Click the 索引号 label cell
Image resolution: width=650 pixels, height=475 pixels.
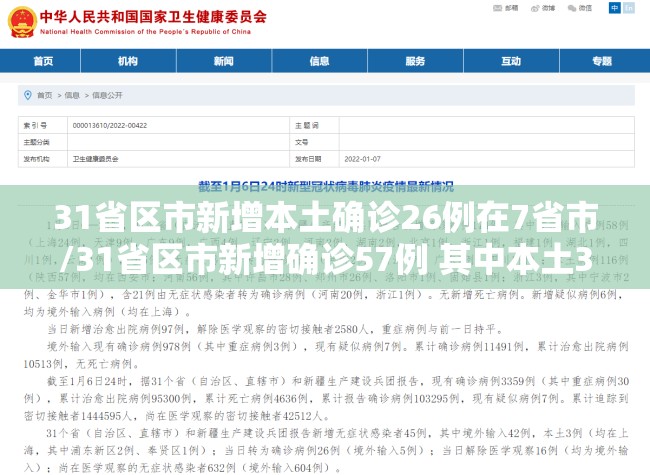click(43, 125)
